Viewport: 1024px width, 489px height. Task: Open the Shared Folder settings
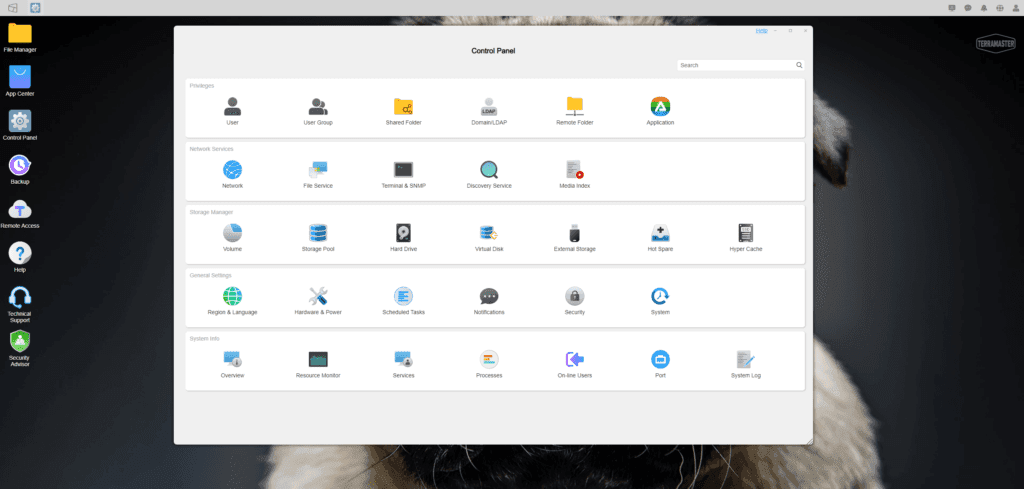(403, 107)
